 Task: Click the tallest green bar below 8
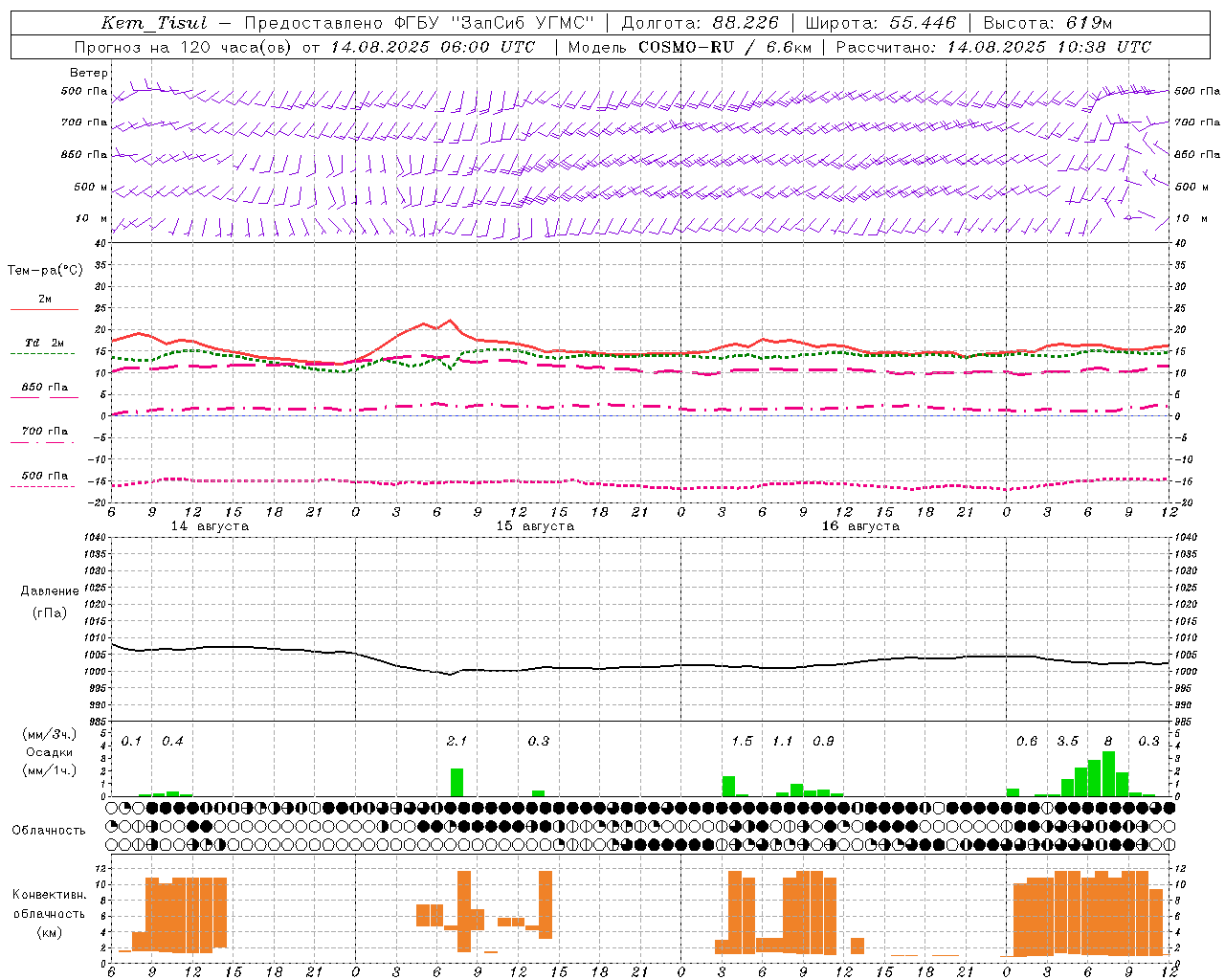coord(1108,774)
